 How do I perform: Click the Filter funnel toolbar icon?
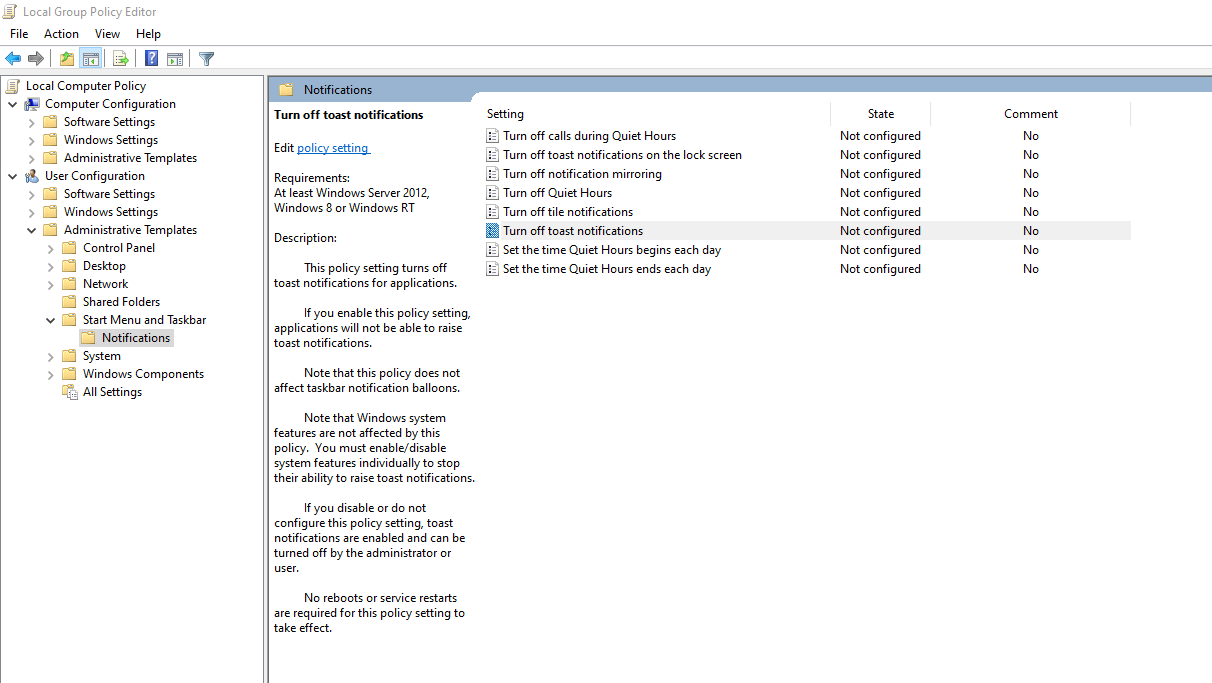206,58
